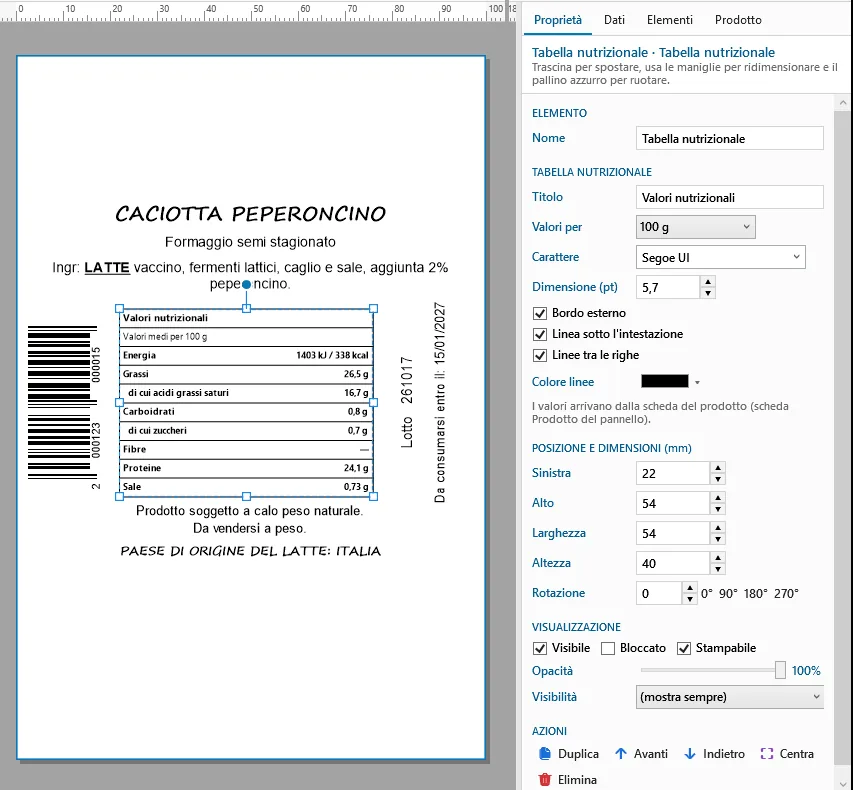Viewport: 853px width, 790px height.
Task: Click the Titolo input field
Action: coord(730,197)
